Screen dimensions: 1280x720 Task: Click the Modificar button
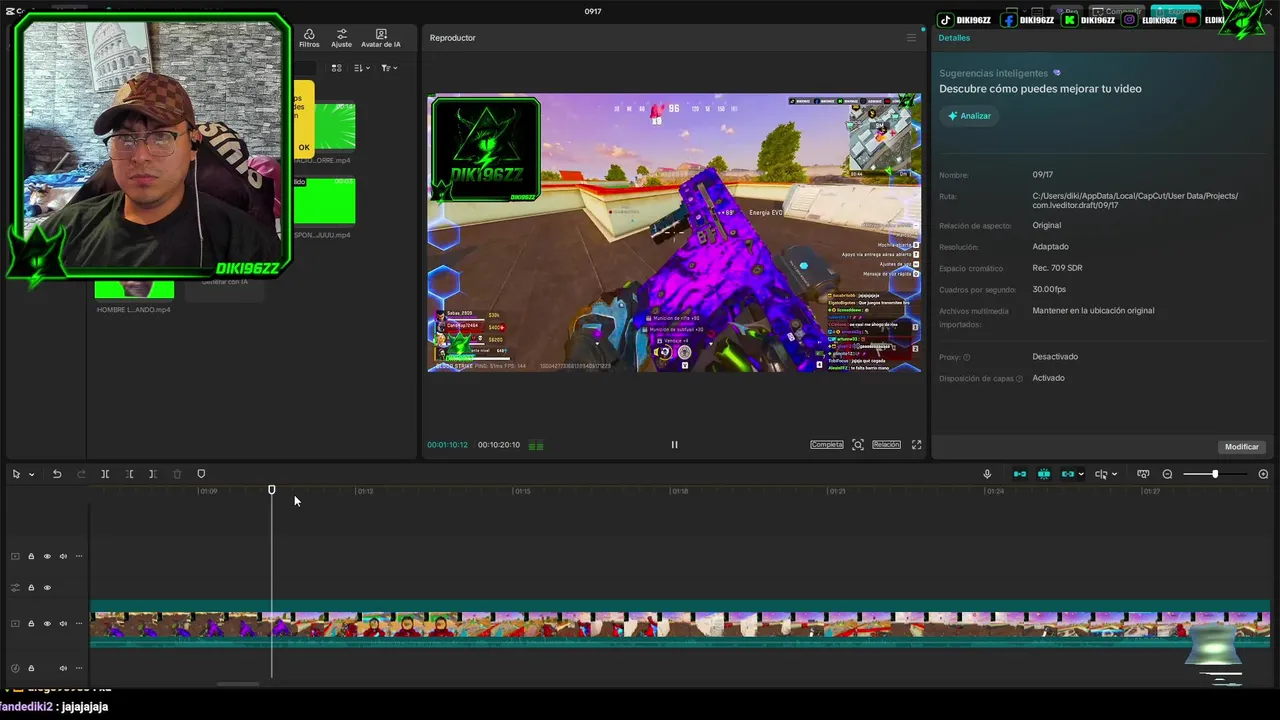click(1242, 447)
